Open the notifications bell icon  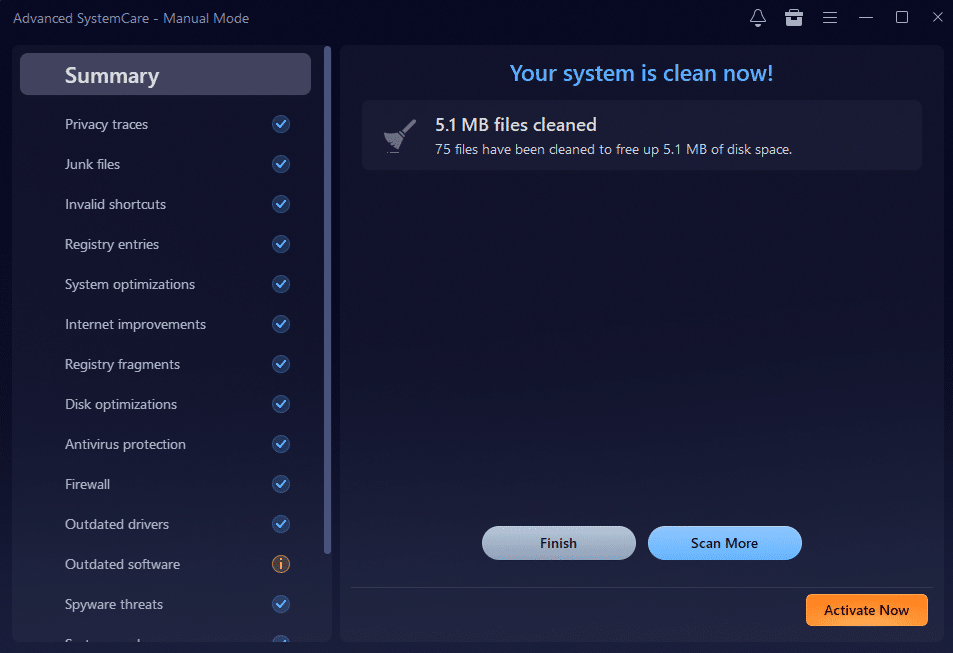[x=757, y=17]
